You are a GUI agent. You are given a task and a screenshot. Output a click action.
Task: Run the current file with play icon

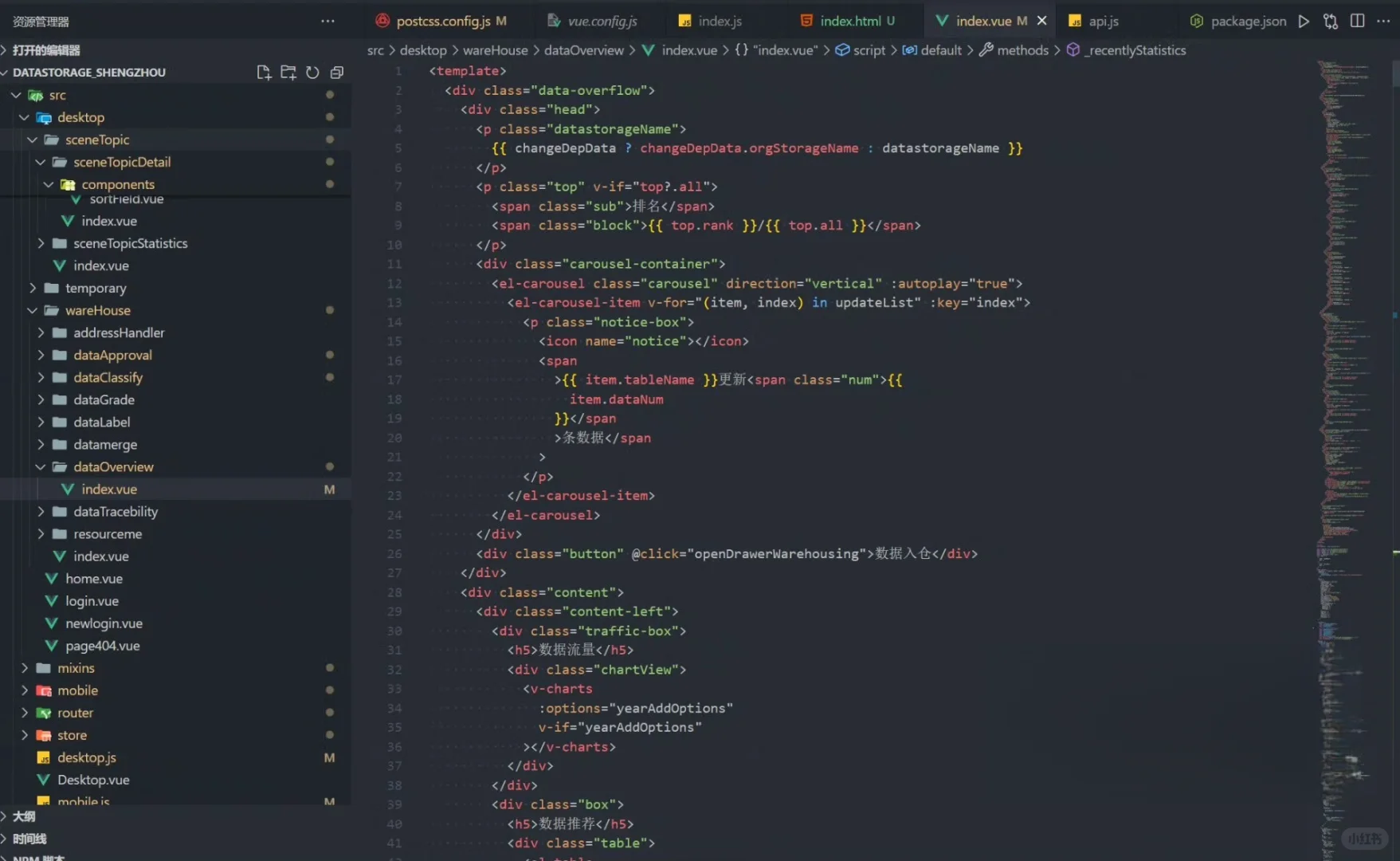[x=1304, y=22]
